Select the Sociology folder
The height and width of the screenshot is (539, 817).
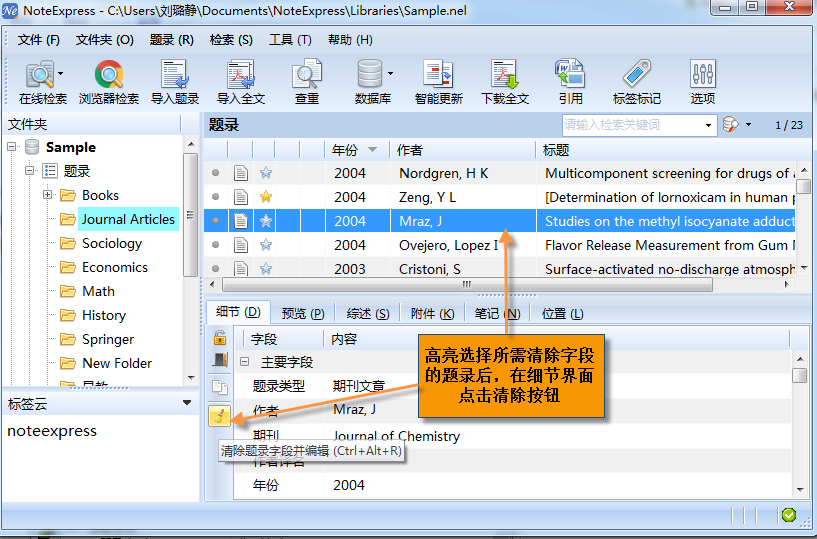pyautogui.click(x=112, y=243)
